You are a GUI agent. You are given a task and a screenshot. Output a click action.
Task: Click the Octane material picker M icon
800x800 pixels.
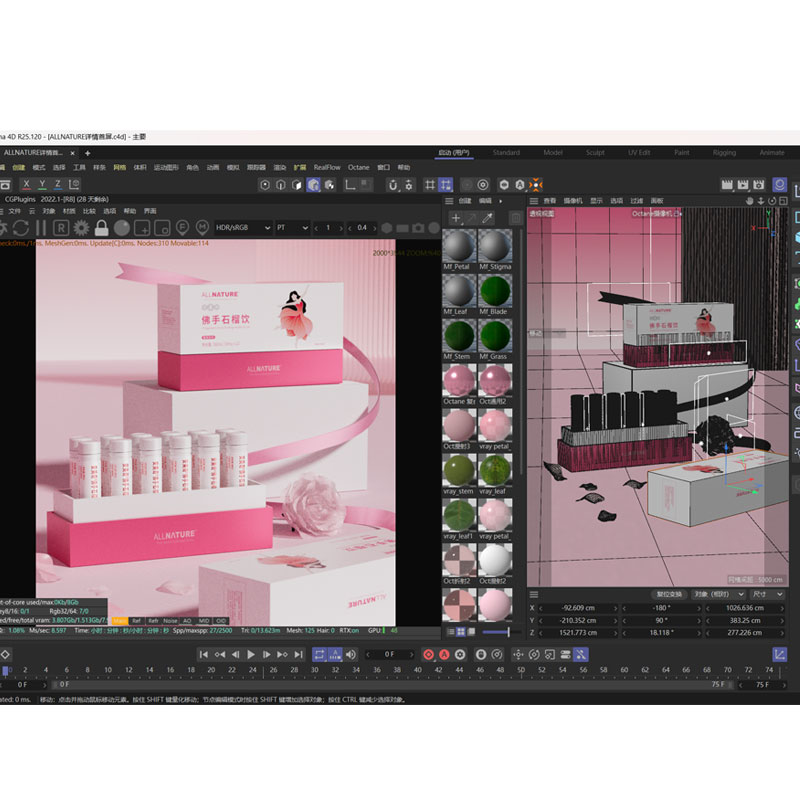coord(203,228)
